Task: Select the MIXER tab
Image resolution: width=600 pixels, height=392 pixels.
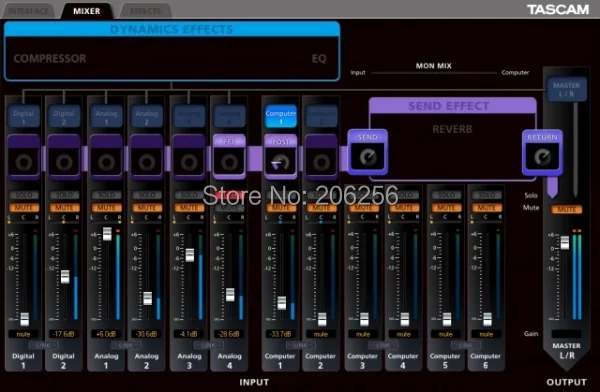Action: coord(87,11)
